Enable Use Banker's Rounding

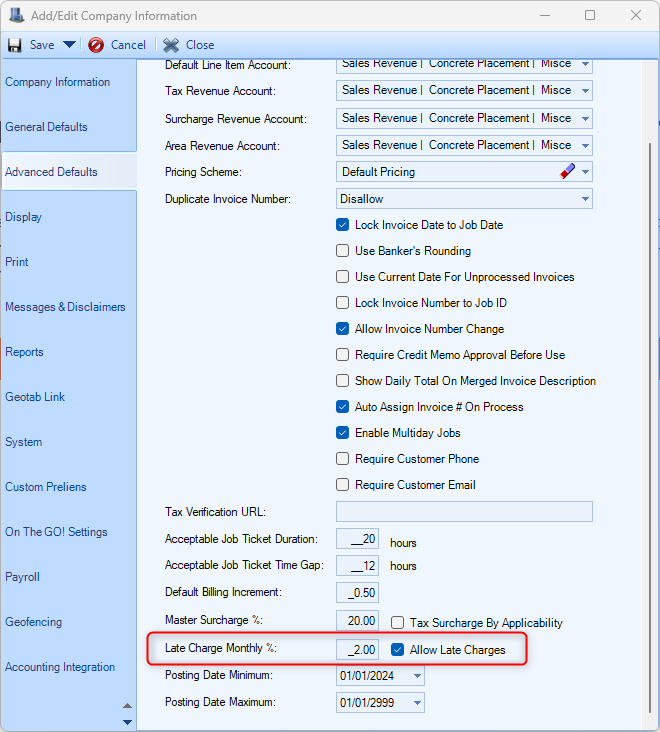343,251
